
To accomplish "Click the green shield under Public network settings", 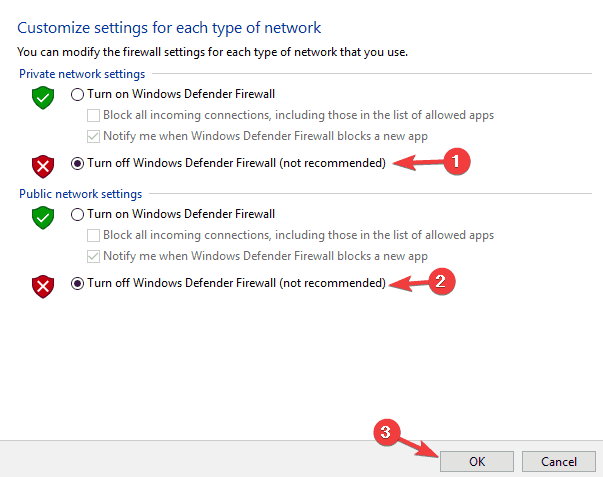I will [x=42, y=216].
